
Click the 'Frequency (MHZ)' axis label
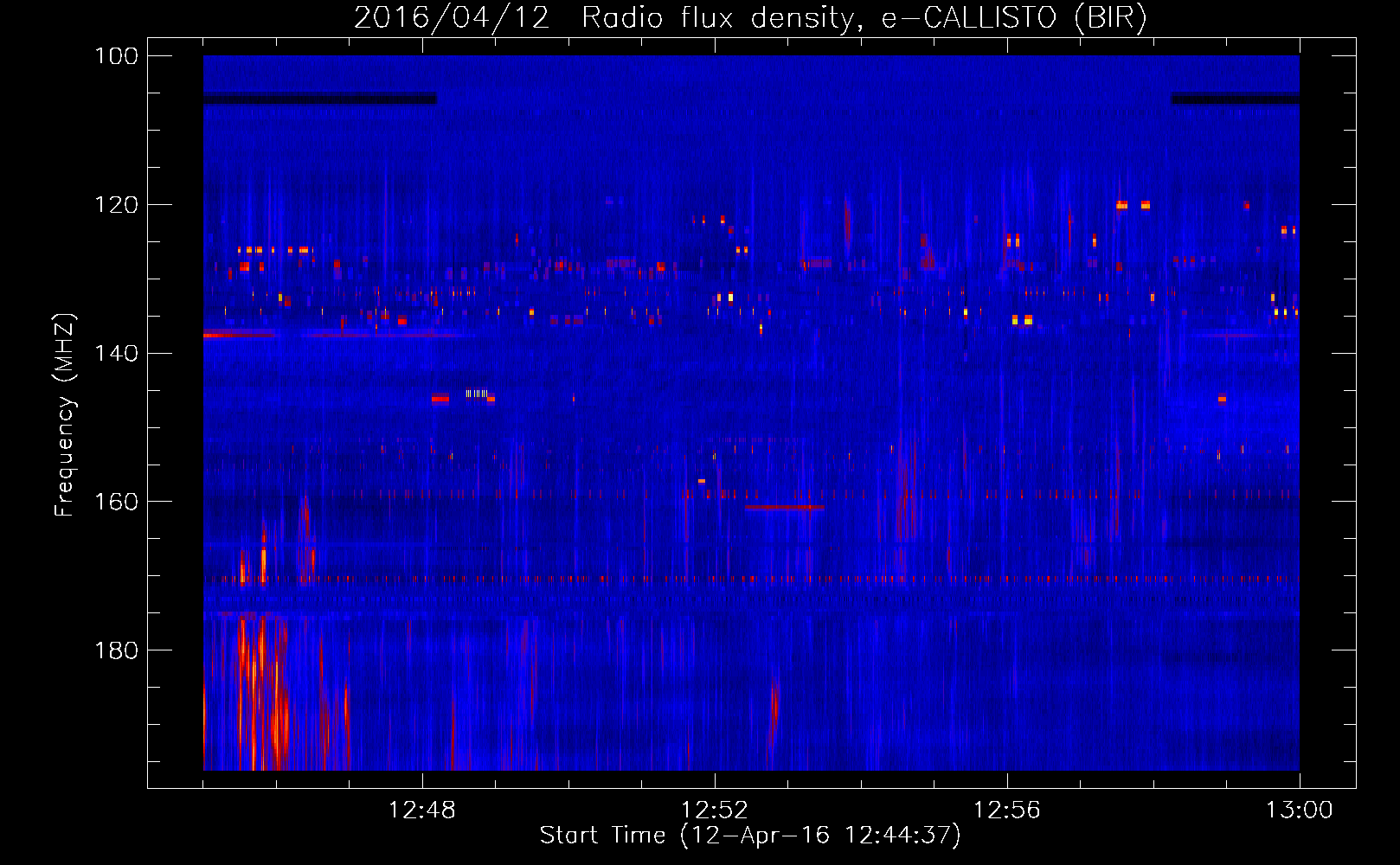pyautogui.click(x=65, y=414)
